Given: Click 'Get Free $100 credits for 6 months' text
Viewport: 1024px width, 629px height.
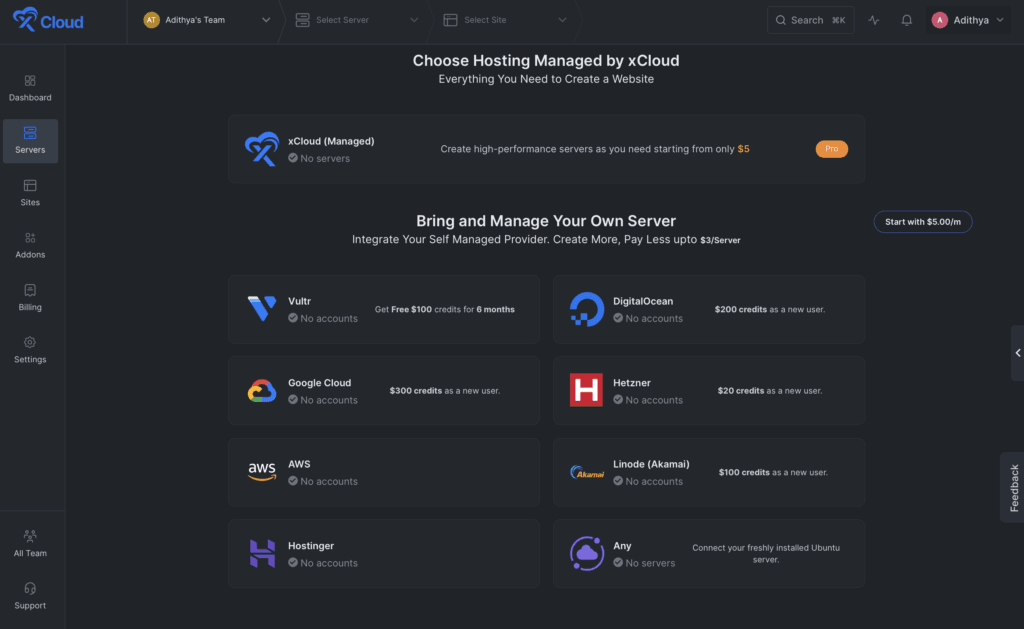Looking at the screenshot, I should click(445, 309).
